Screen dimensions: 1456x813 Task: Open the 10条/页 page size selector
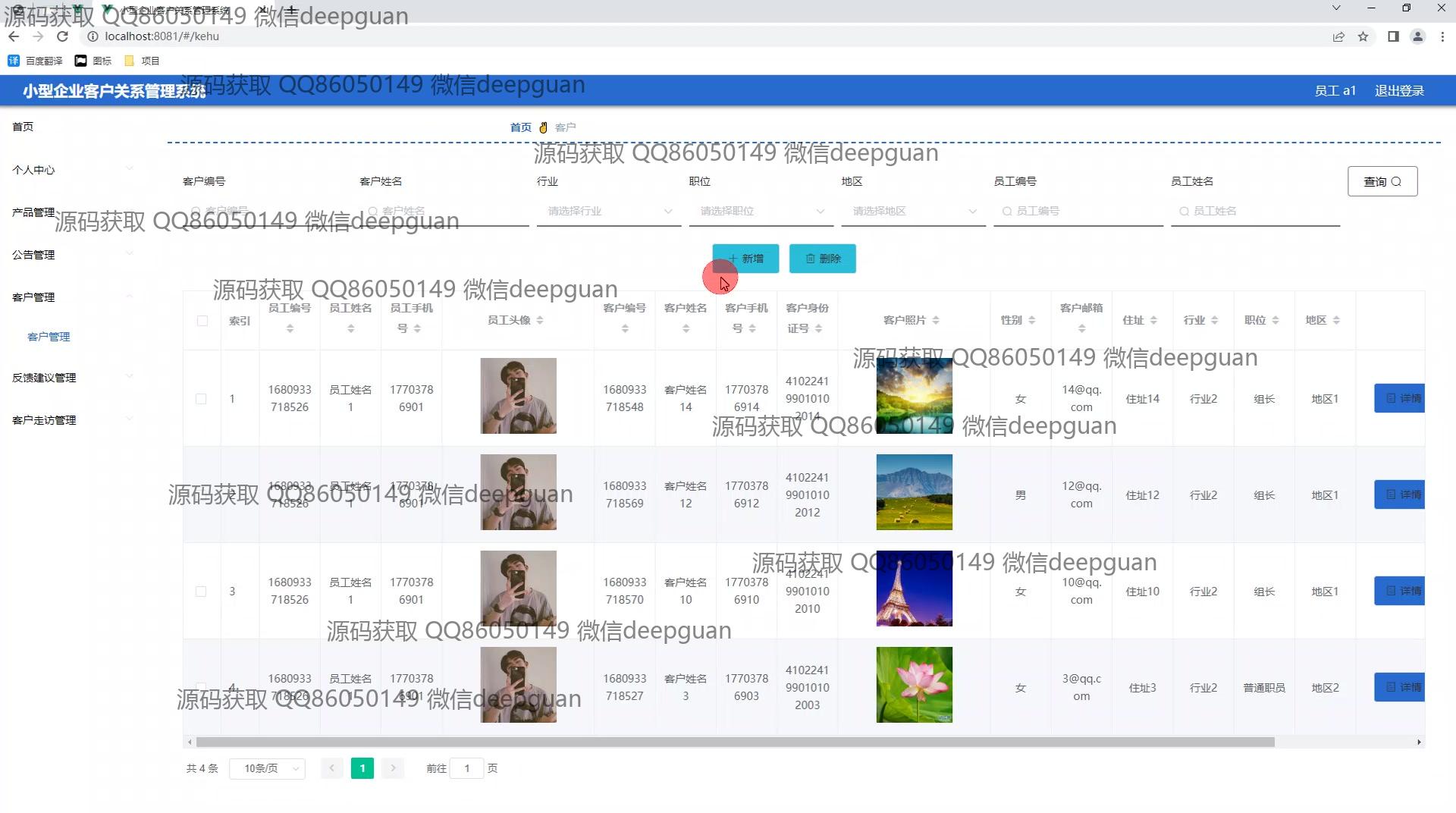267,768
